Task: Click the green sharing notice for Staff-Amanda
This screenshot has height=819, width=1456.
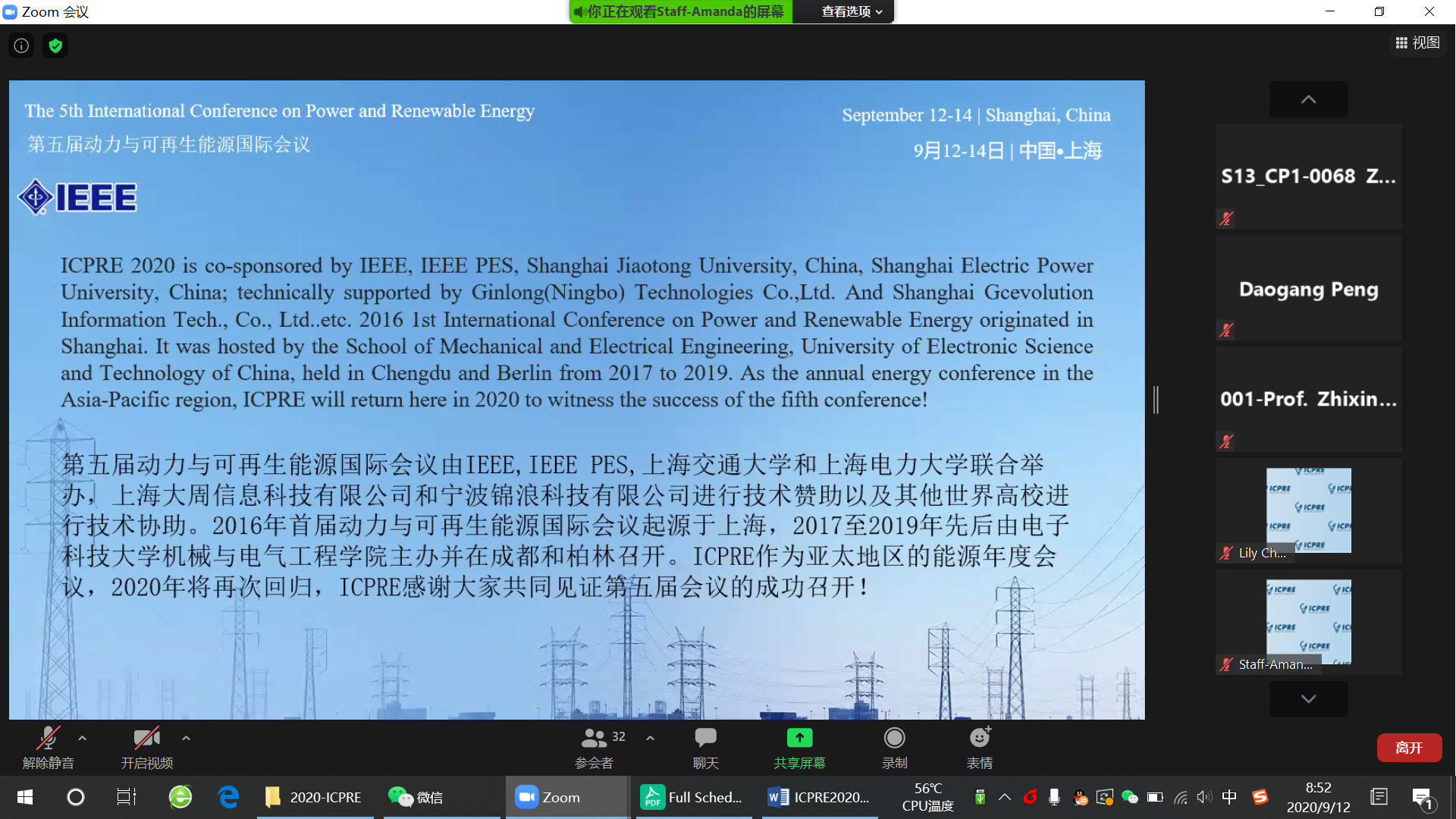Action: pyautogui.click(x=680, y=11)
